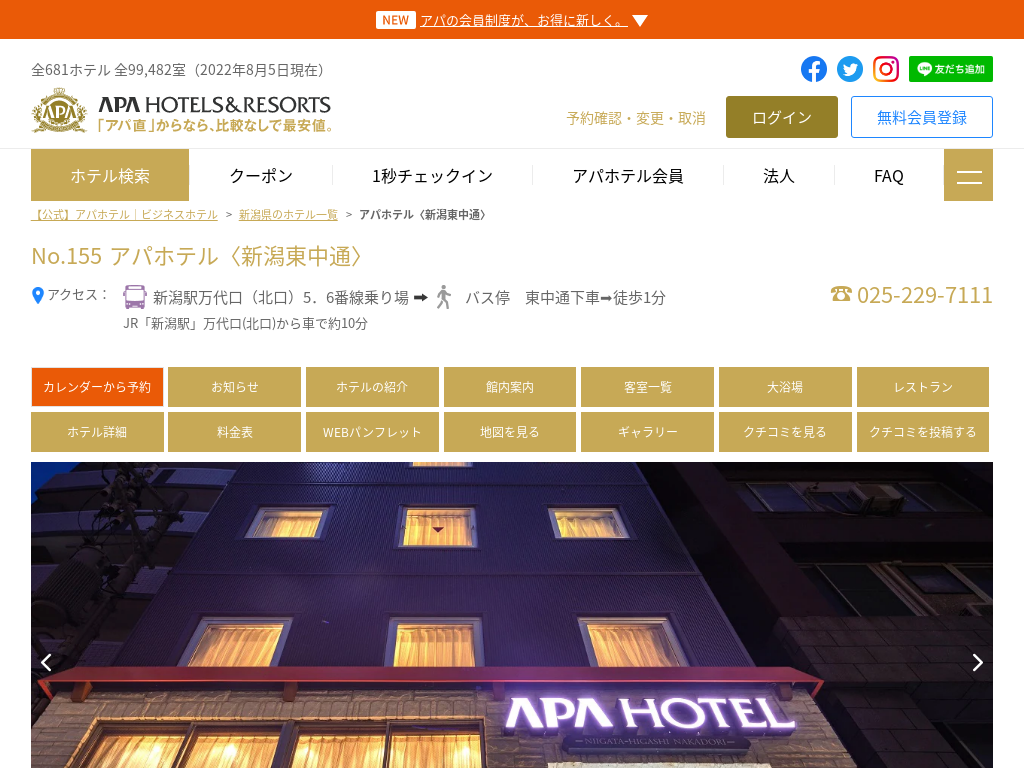Click the ギャラリー button
The height and width of the screenshot is (768, 1024).
[x=647, y=432]
